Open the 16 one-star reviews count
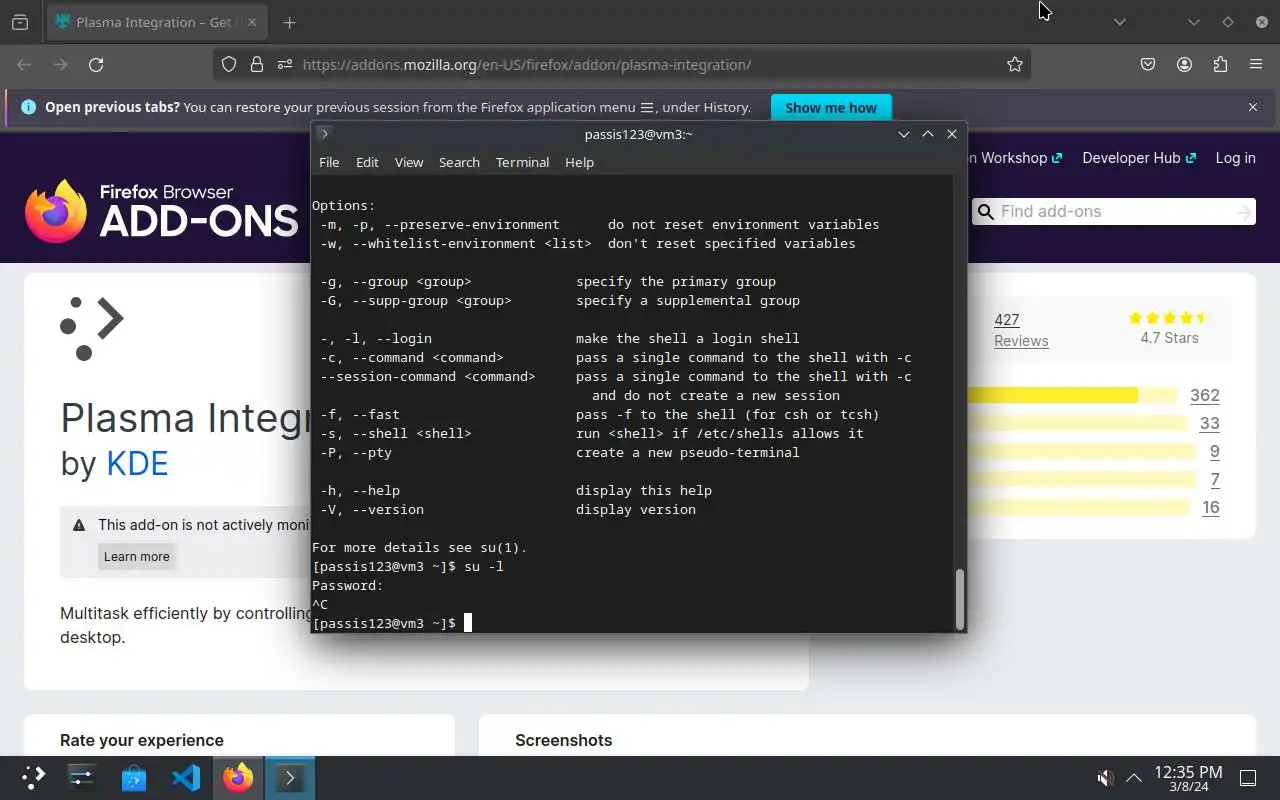 pos(1210,507)
